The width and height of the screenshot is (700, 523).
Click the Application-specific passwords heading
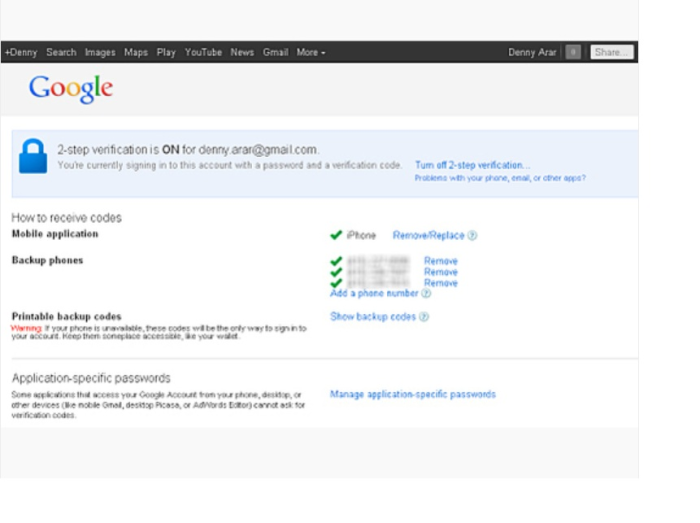tap(91, 378)
